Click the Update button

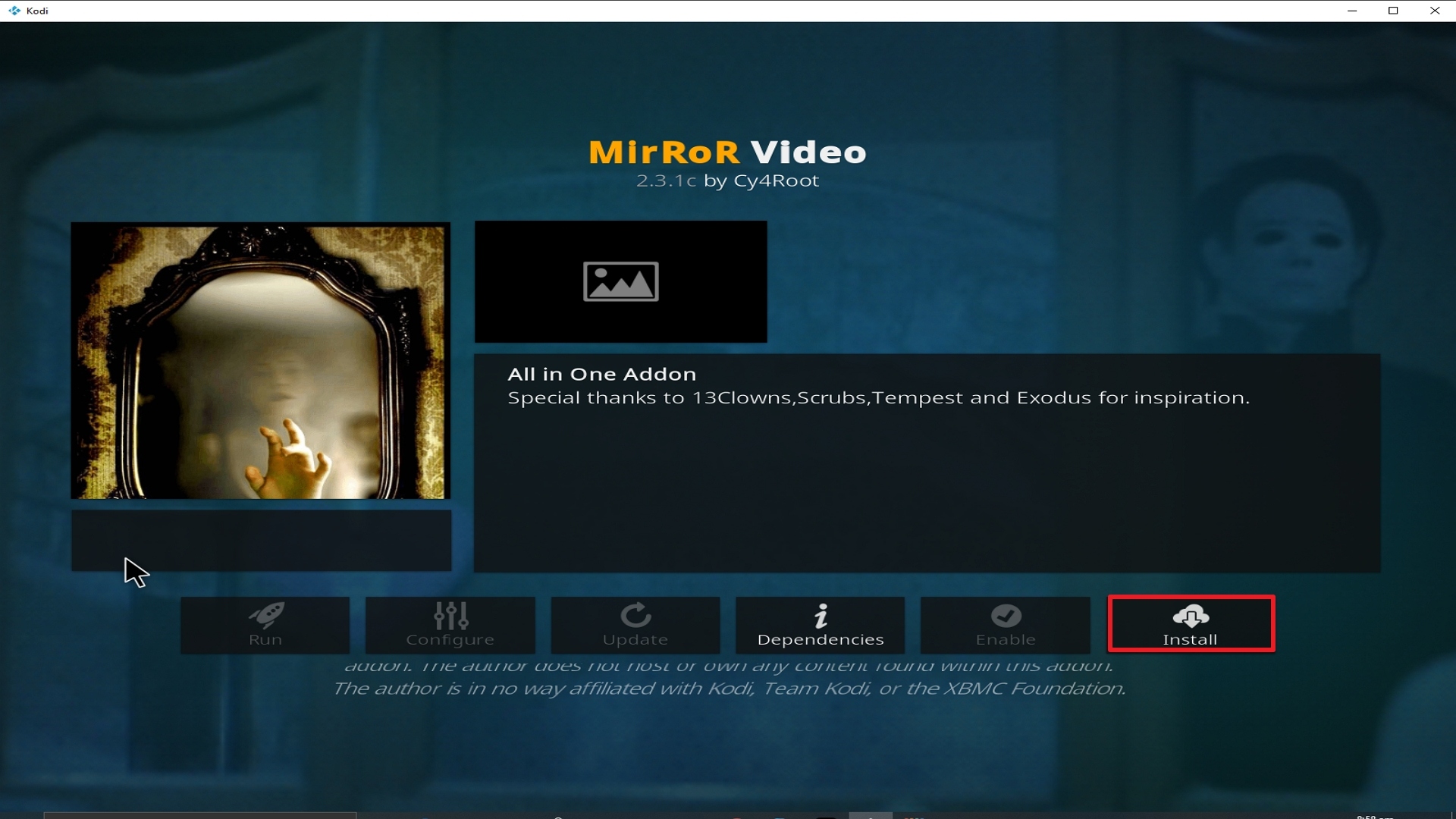click(635, 625)
